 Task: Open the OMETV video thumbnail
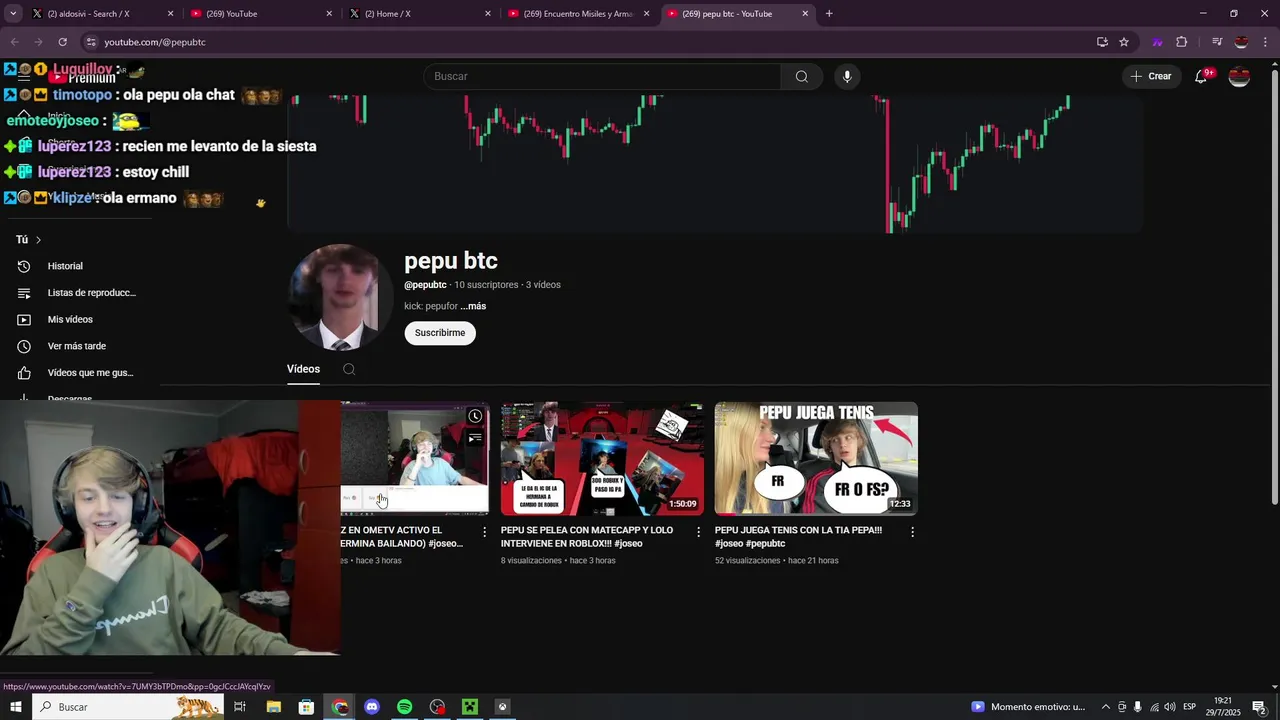pyautogui.click(x=415, y=459)
